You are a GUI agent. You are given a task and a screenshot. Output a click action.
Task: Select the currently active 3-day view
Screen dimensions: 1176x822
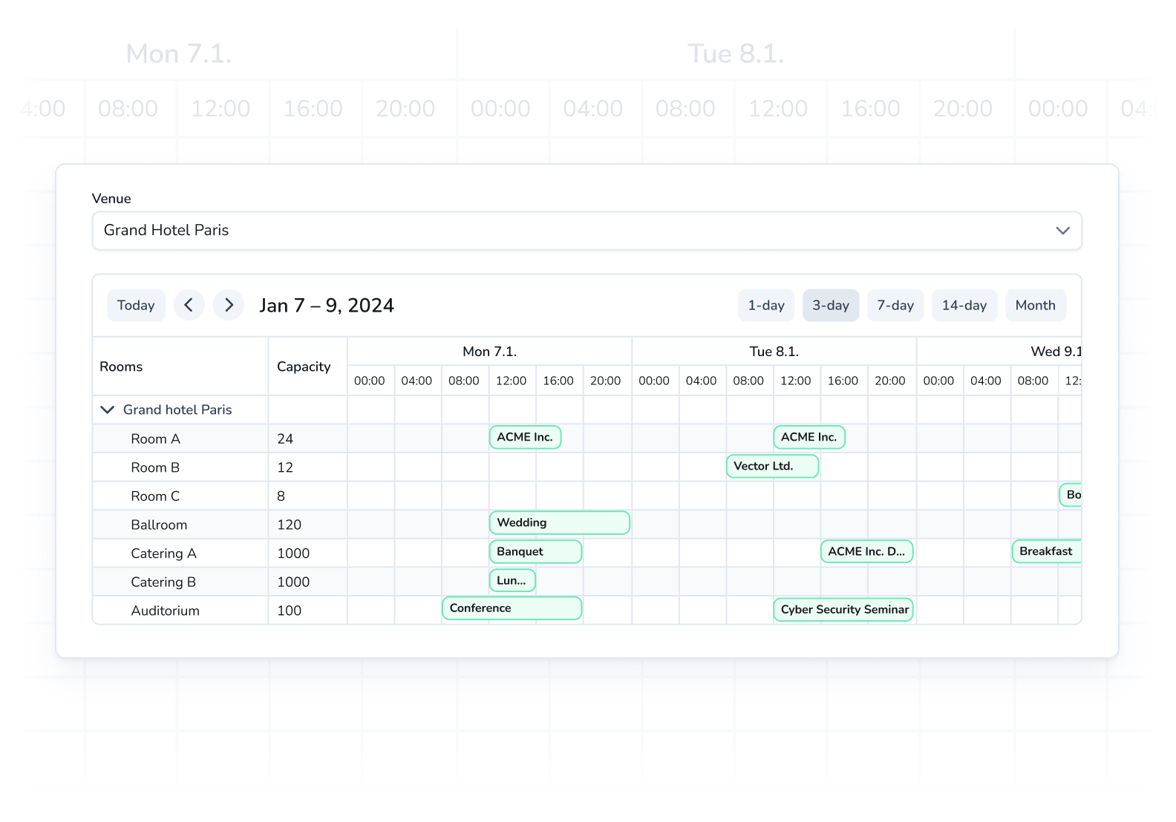[830, 305]
